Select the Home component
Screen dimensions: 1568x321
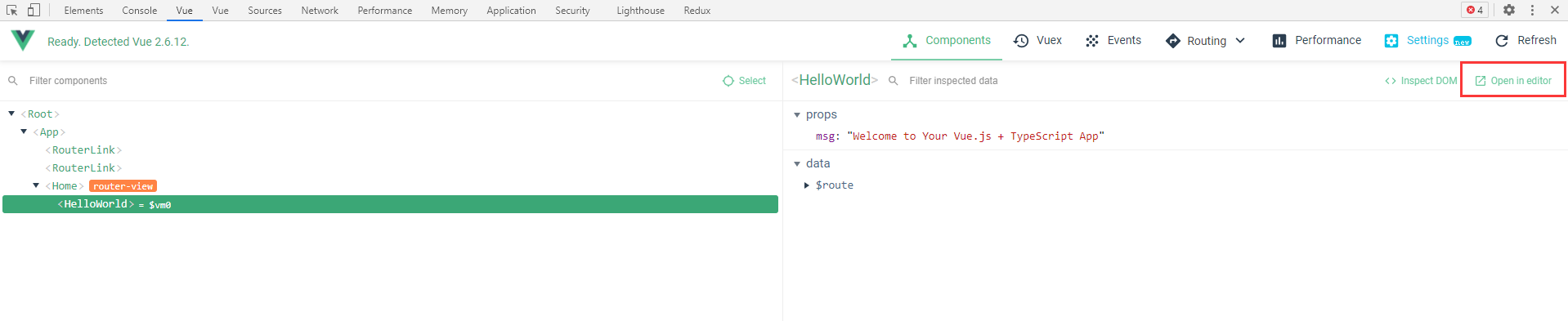coord(65,186)
